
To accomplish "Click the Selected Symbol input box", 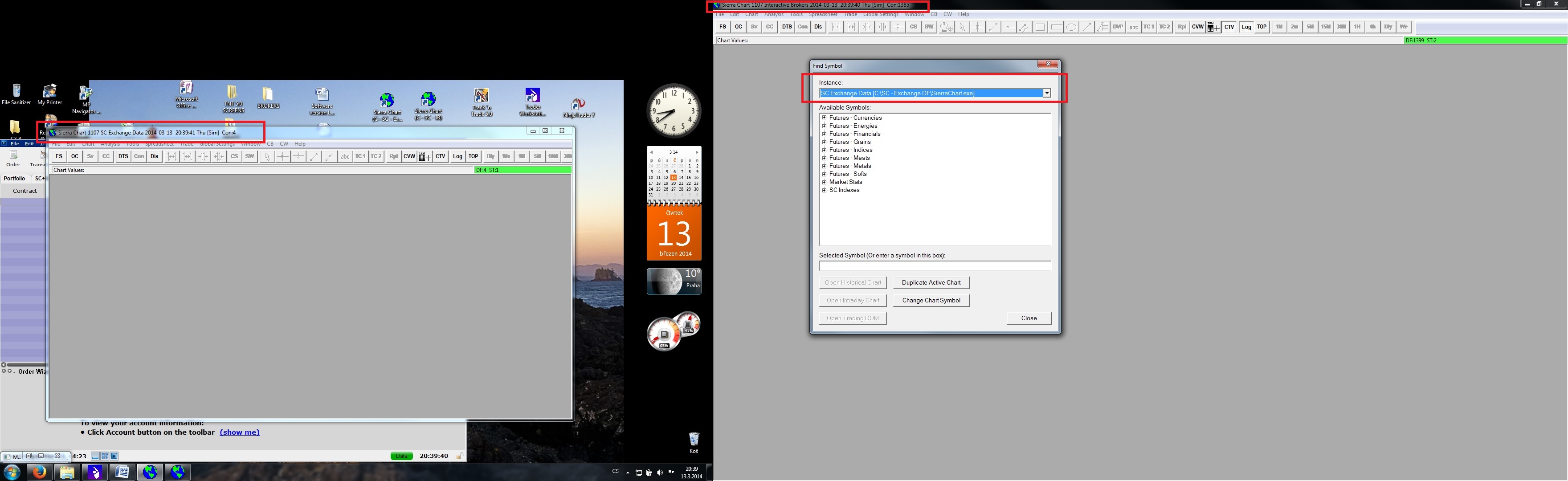I will point(935,266).
